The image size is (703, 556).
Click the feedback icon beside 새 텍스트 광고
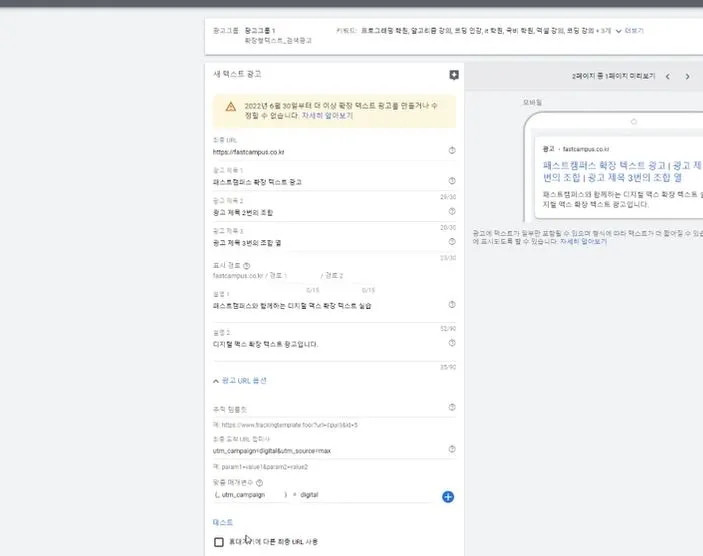(454, 75)
